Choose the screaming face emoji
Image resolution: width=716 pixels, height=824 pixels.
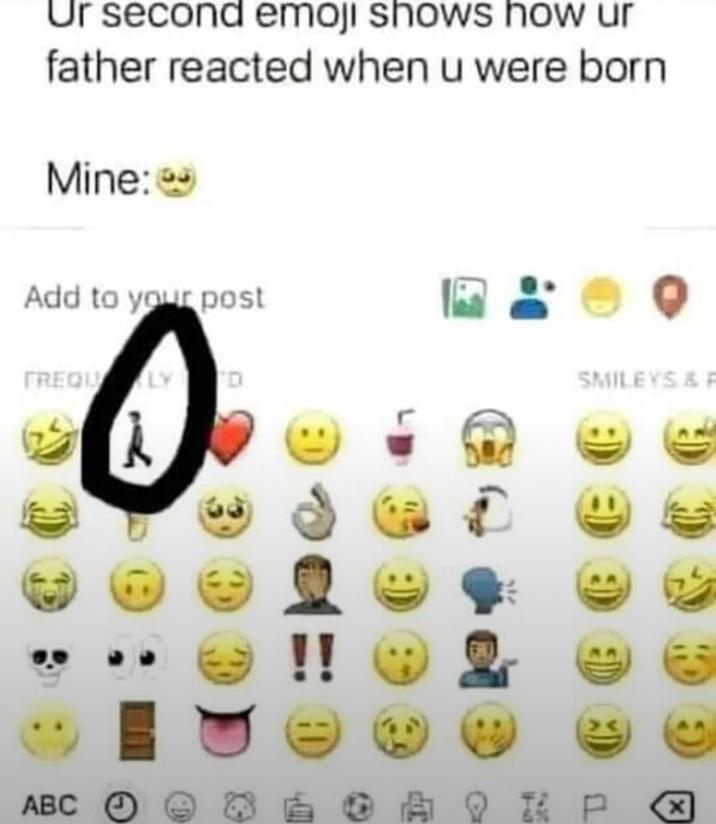click(x=488, y=438)
